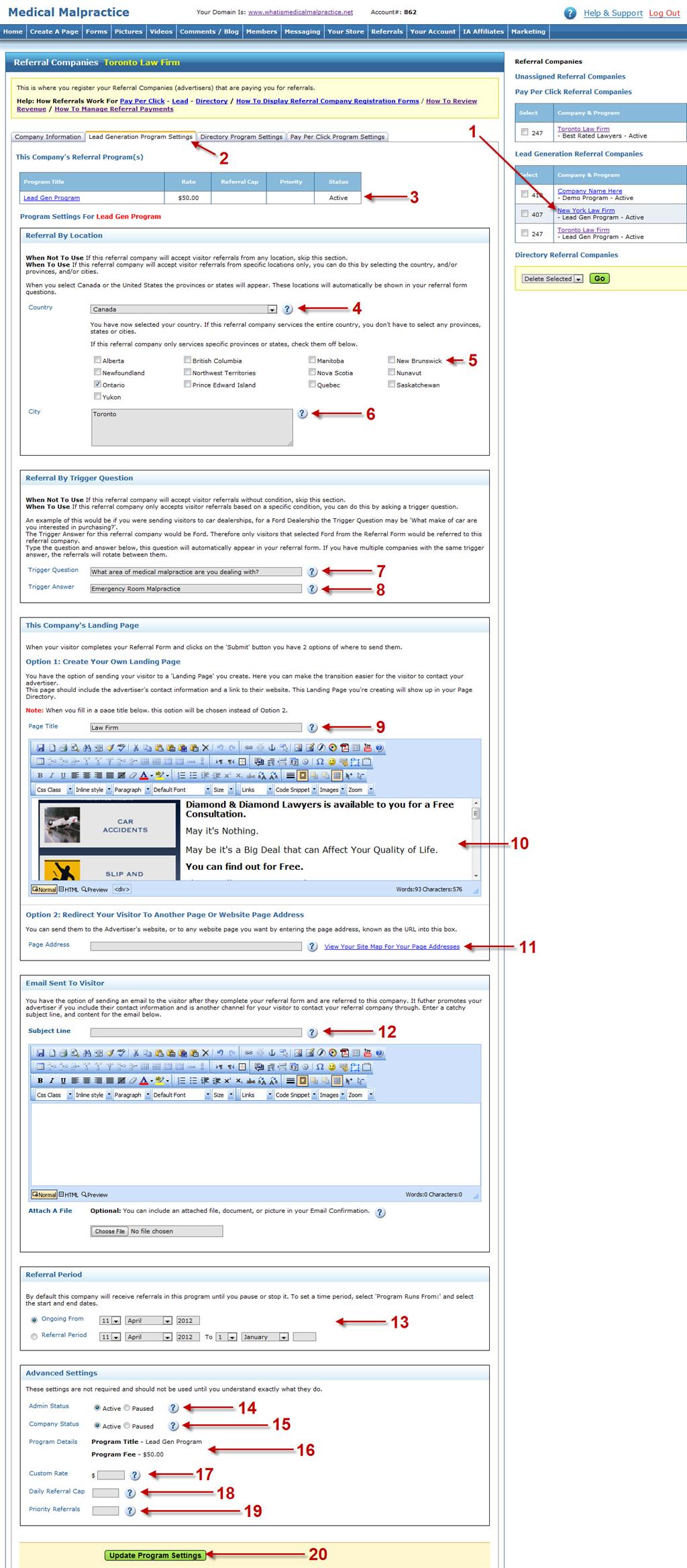Open the Marketing menu item
The image size is (687, 1568).
pos(528,32)
